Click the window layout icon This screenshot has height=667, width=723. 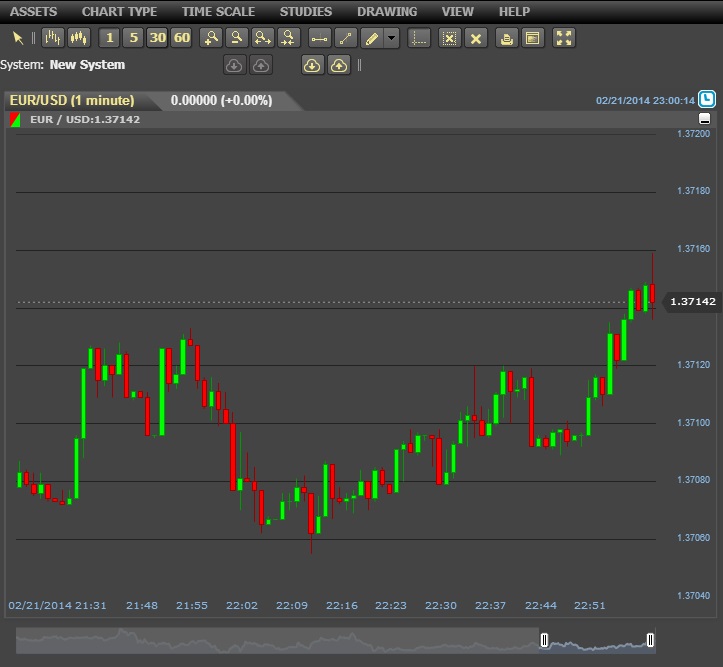pos(532,38)
